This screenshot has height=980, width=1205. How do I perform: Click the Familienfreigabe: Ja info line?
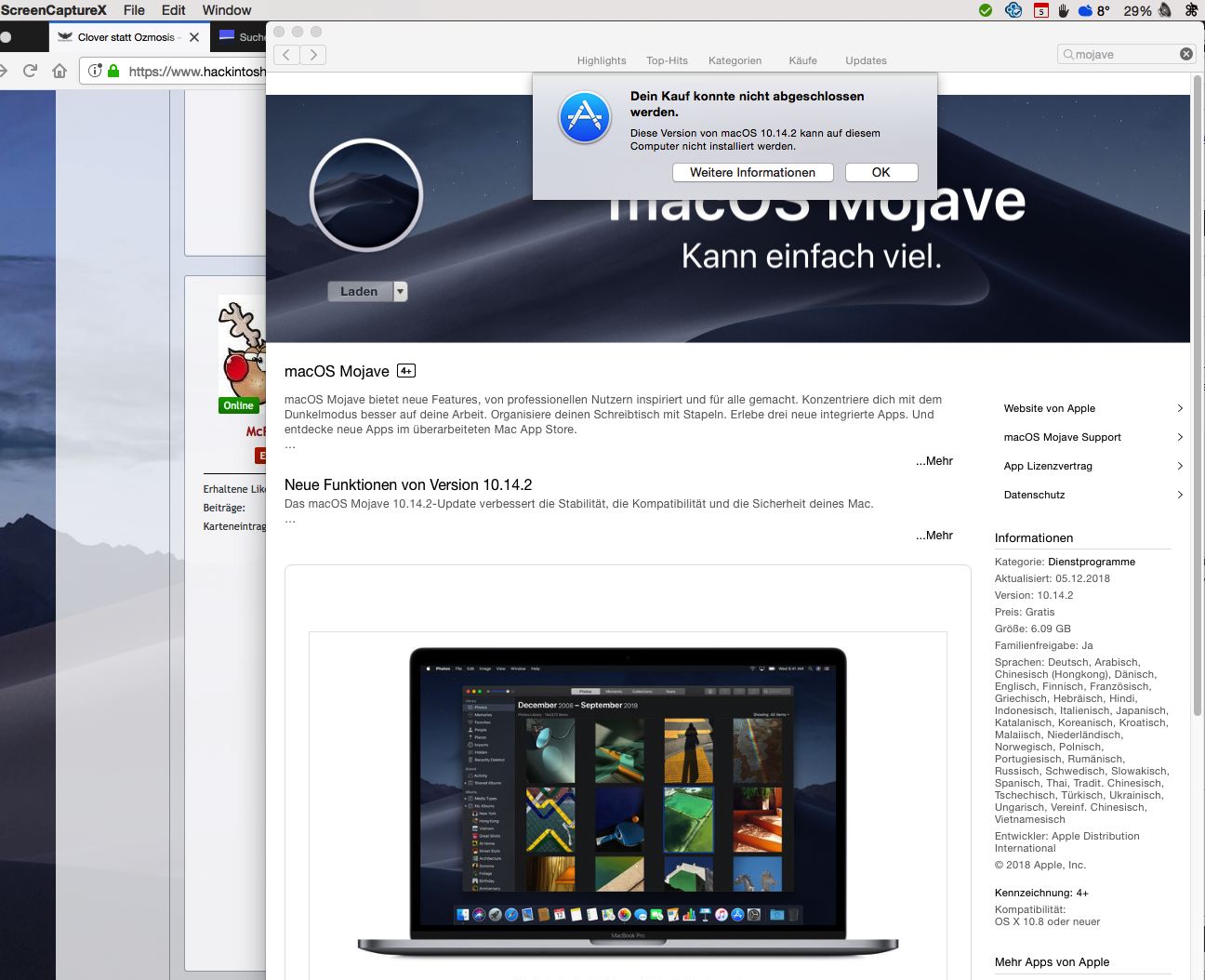point(1044,645)
